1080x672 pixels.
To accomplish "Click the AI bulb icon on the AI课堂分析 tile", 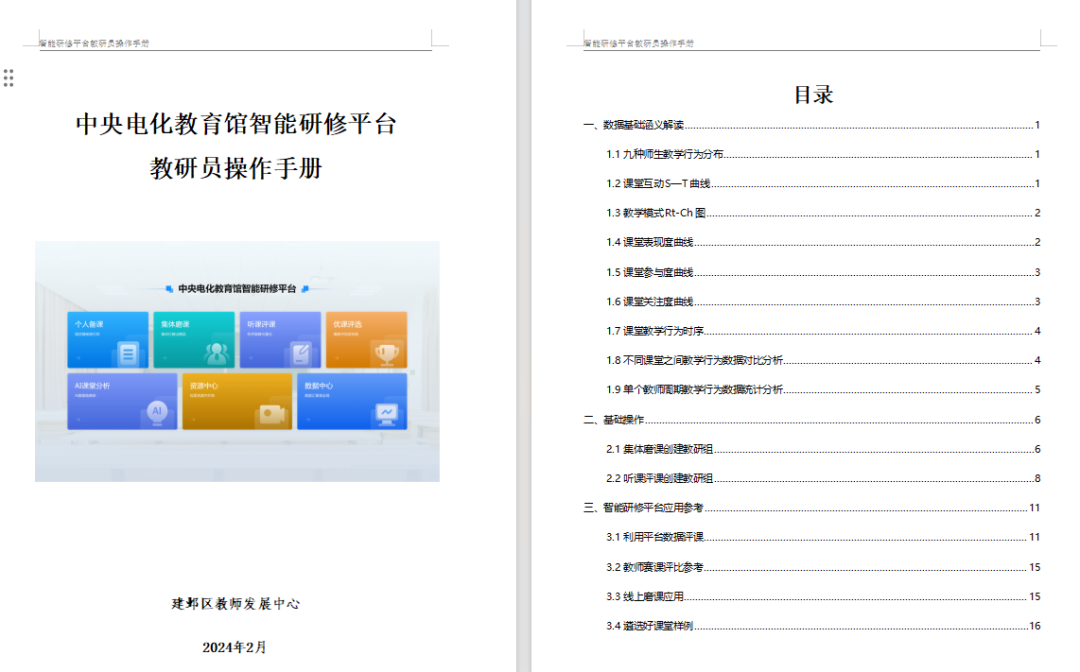I will (x=156, y=411).
